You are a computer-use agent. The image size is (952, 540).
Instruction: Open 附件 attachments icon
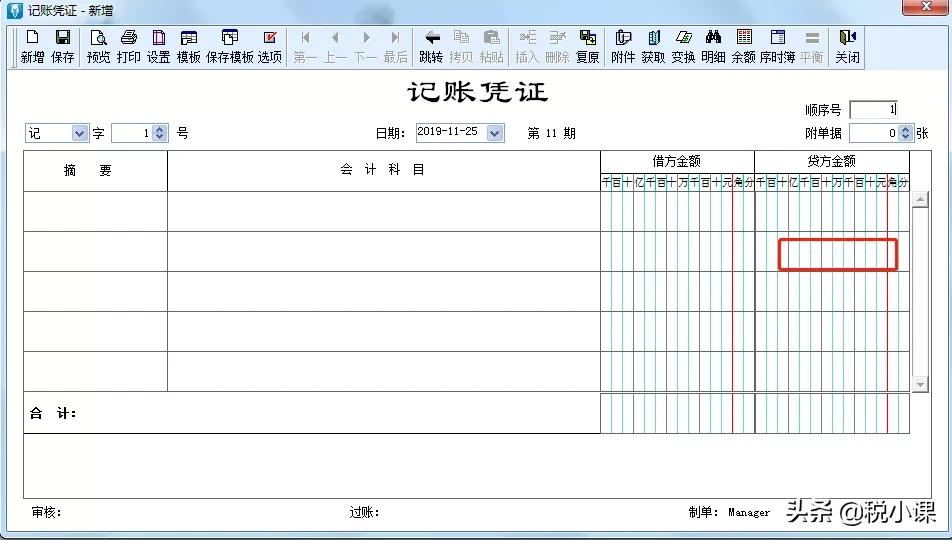point(623,46)
